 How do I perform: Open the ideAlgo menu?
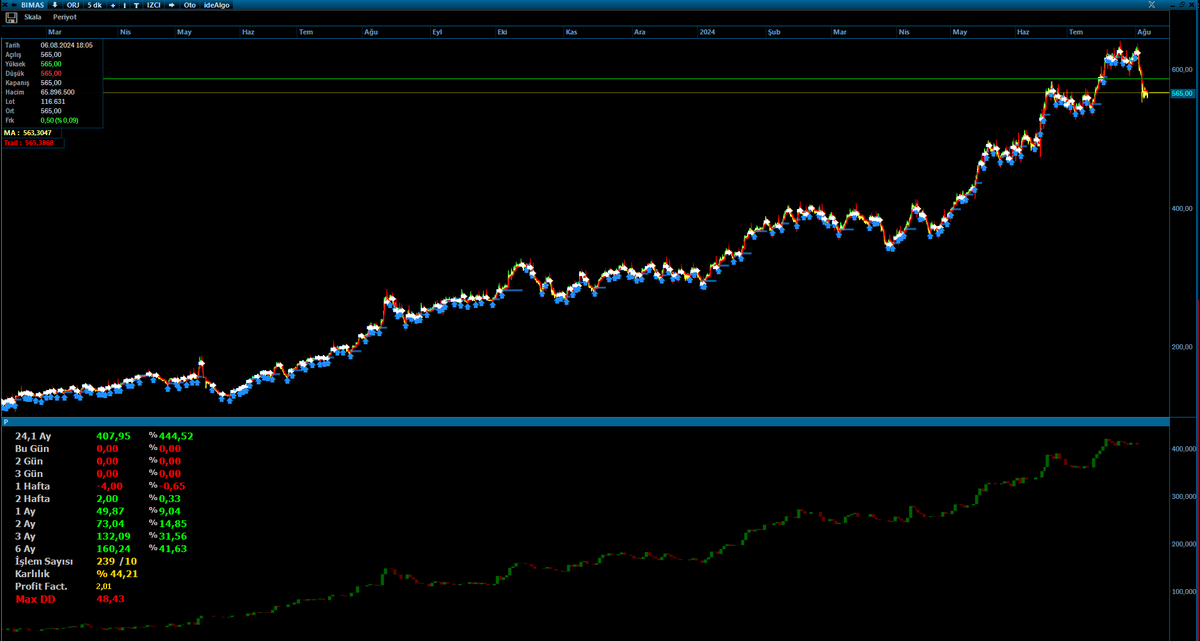point(216,5)
